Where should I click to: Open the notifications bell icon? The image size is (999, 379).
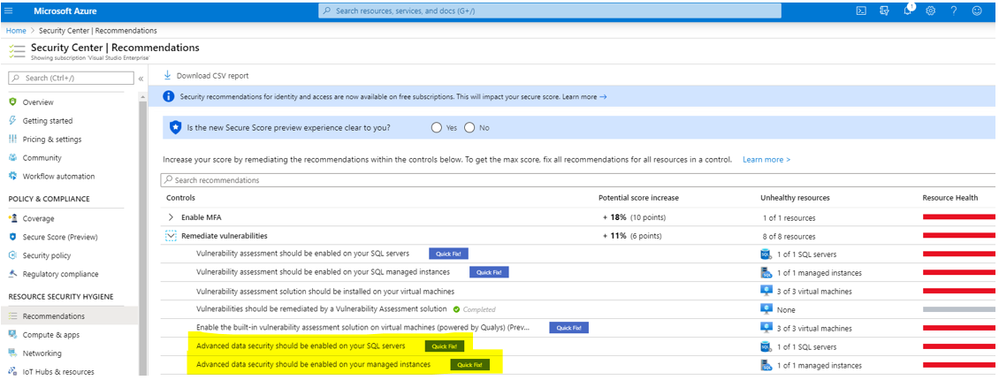907,11
